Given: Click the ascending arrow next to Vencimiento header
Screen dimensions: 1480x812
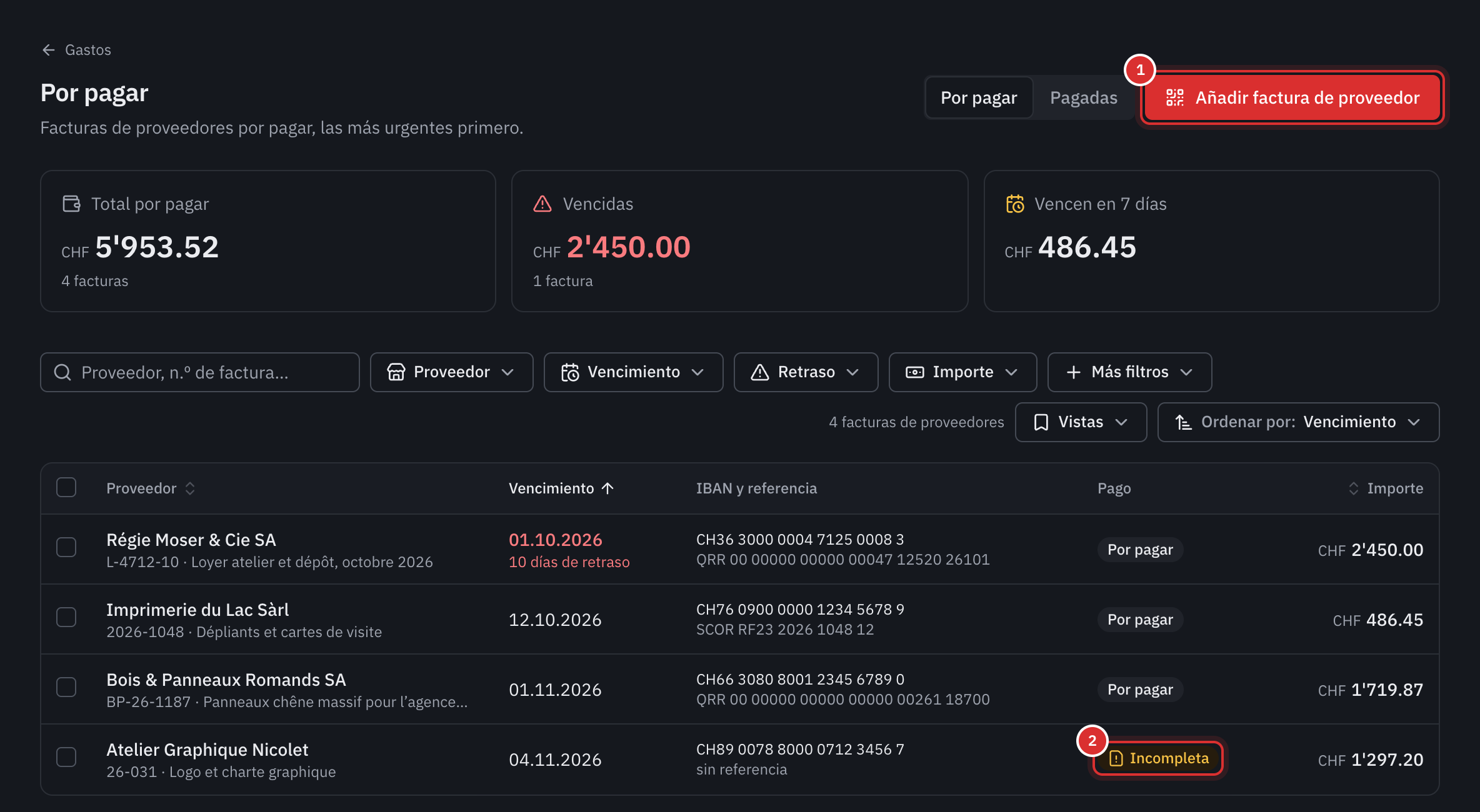Looking at the screenshot, I should pos(607,488).
